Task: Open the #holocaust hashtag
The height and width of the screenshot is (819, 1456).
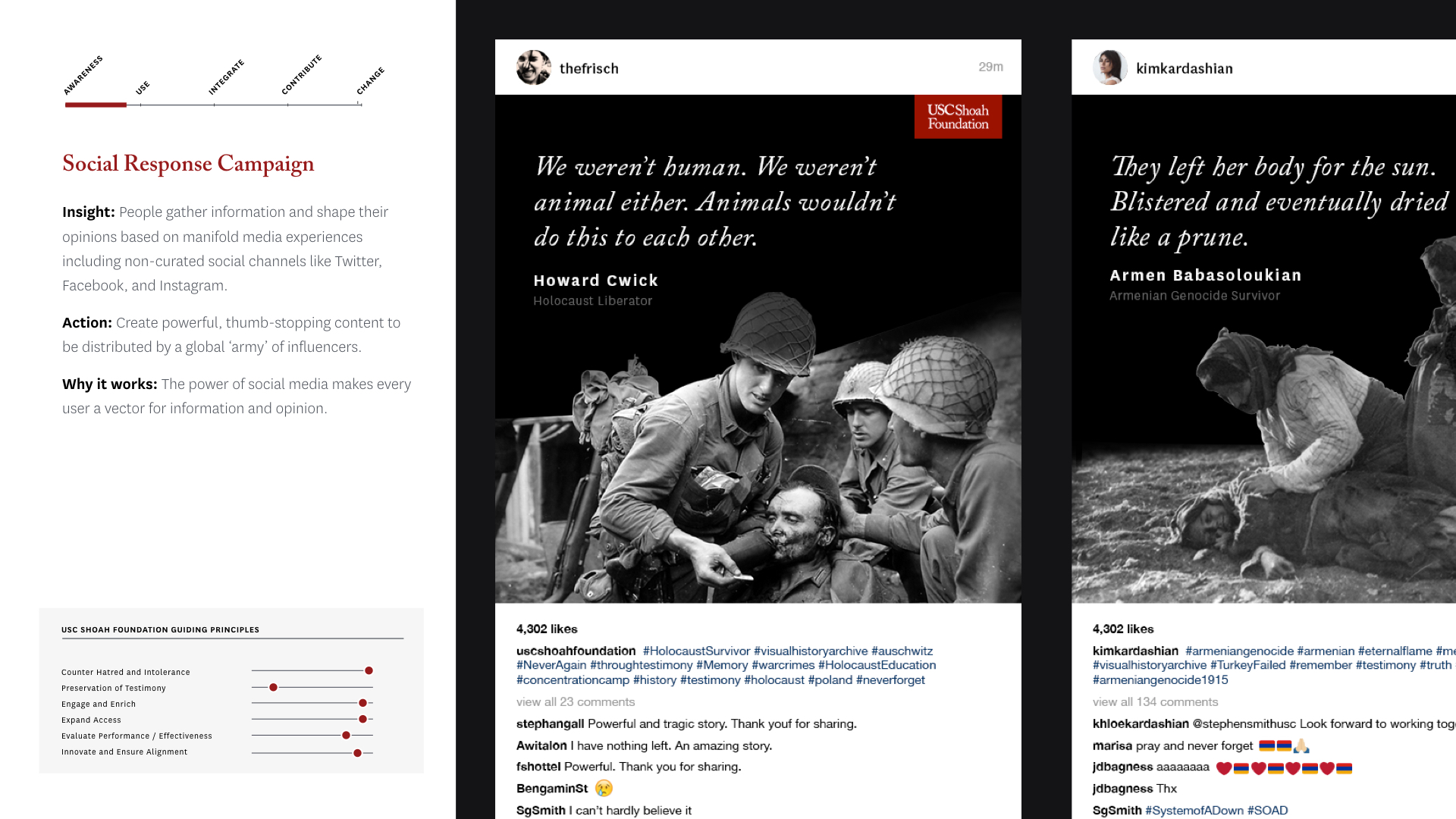Action: [774, 680]
